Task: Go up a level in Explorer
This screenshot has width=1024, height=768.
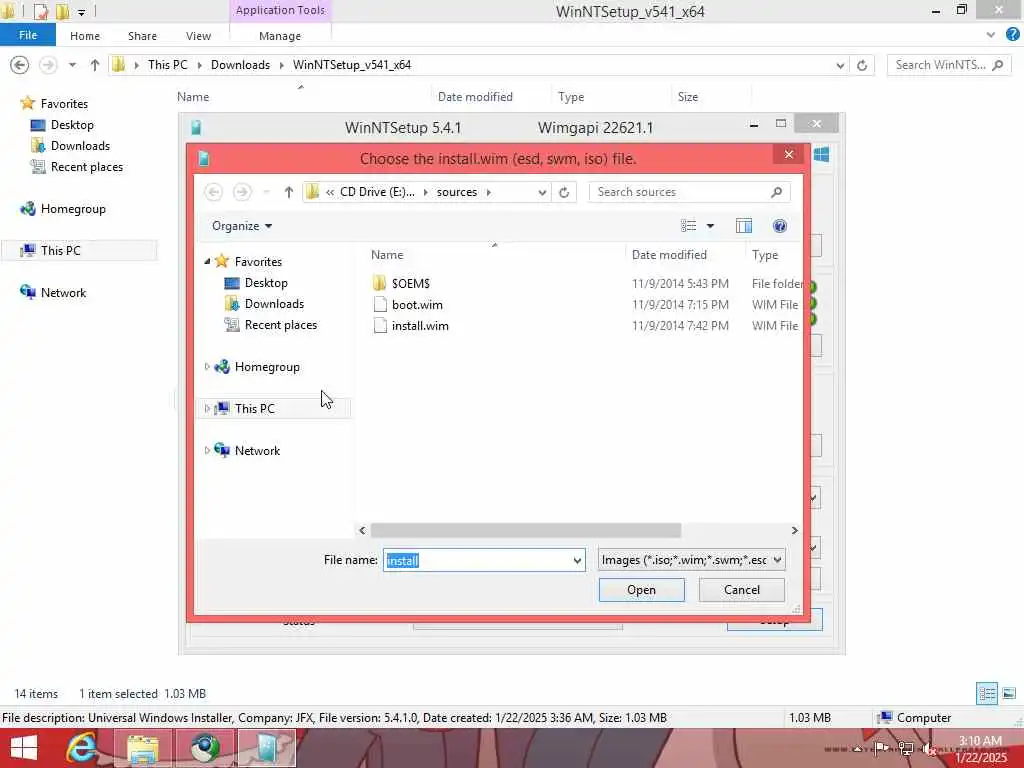Action: (95, 65)
